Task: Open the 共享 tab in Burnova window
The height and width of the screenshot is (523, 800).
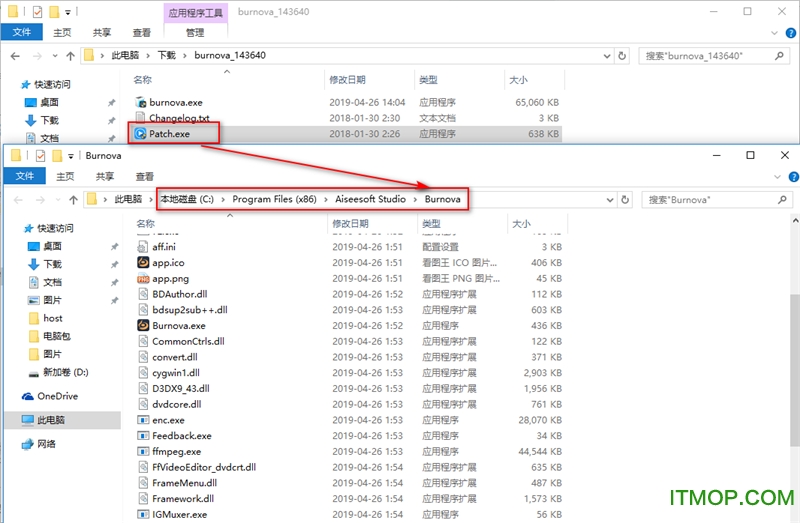Action: 105,177
